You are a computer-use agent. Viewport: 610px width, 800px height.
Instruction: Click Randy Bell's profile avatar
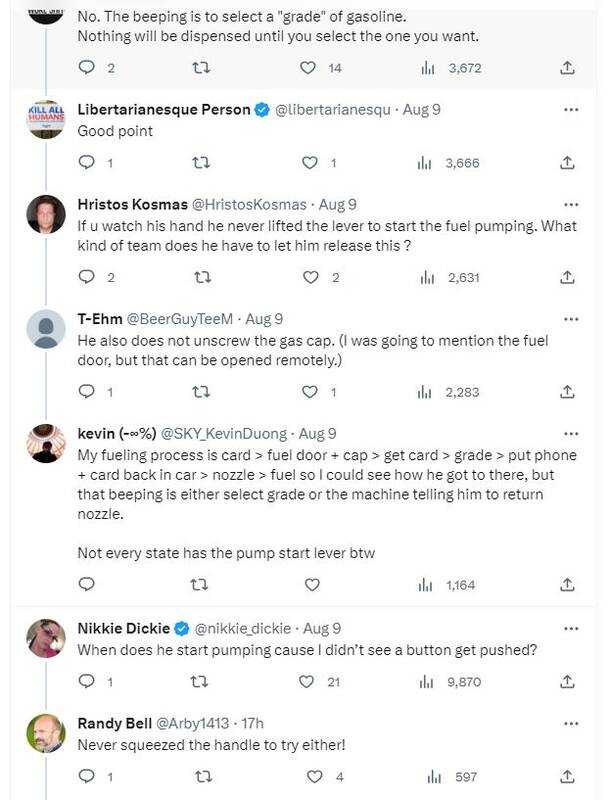click(x=45, y=734)
